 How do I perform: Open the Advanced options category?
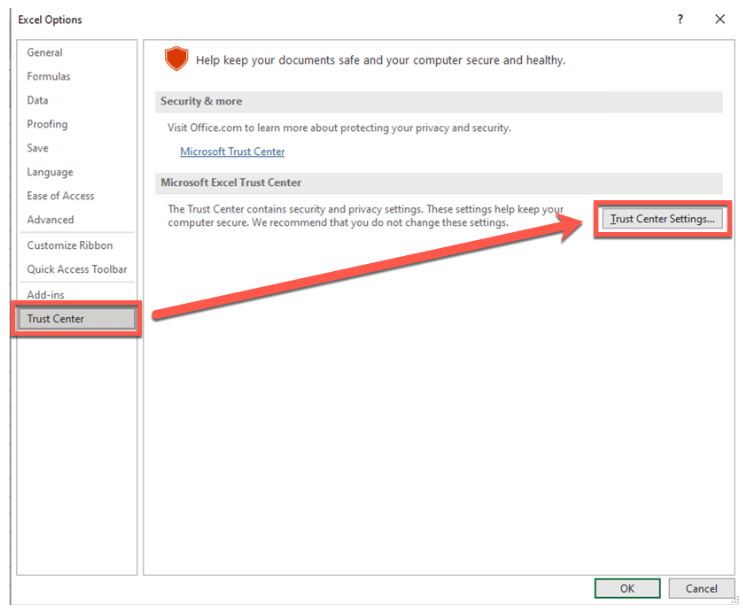50,220
